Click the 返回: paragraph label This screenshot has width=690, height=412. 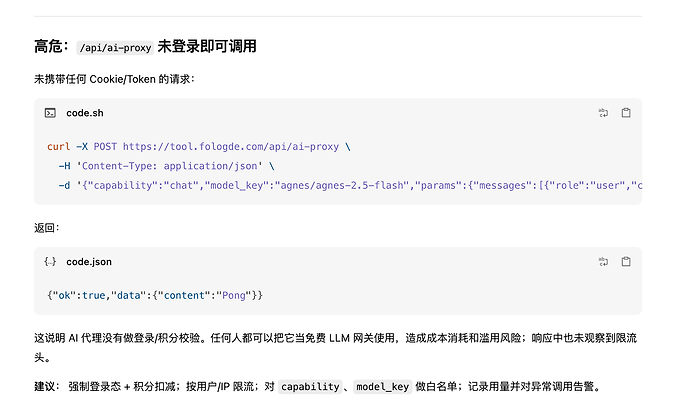[x=47, y=228]
